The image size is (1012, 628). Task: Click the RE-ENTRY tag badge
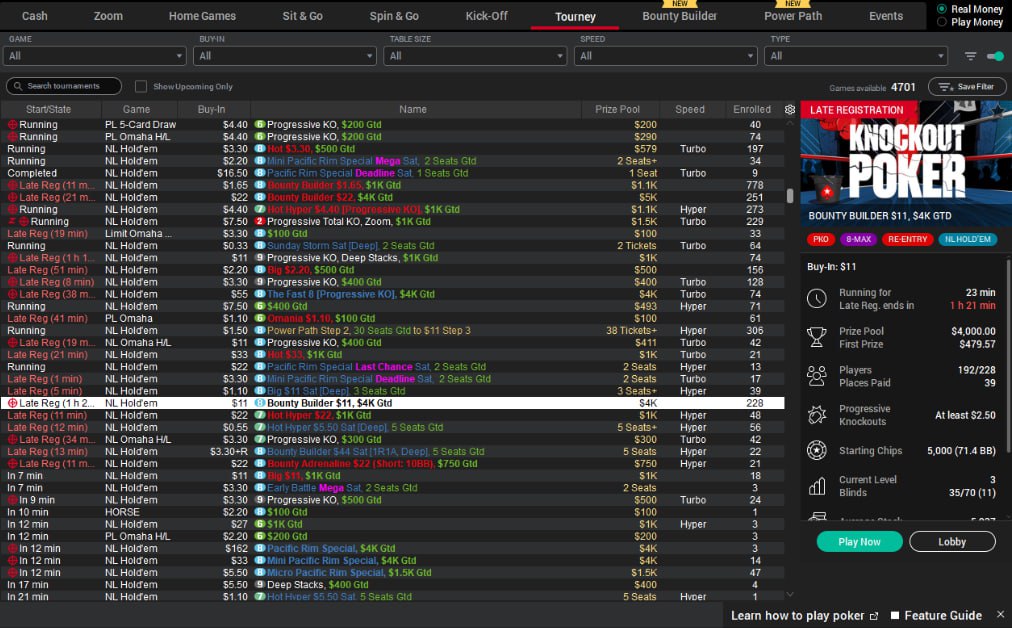pyautogui.click(x=907, y=239)
